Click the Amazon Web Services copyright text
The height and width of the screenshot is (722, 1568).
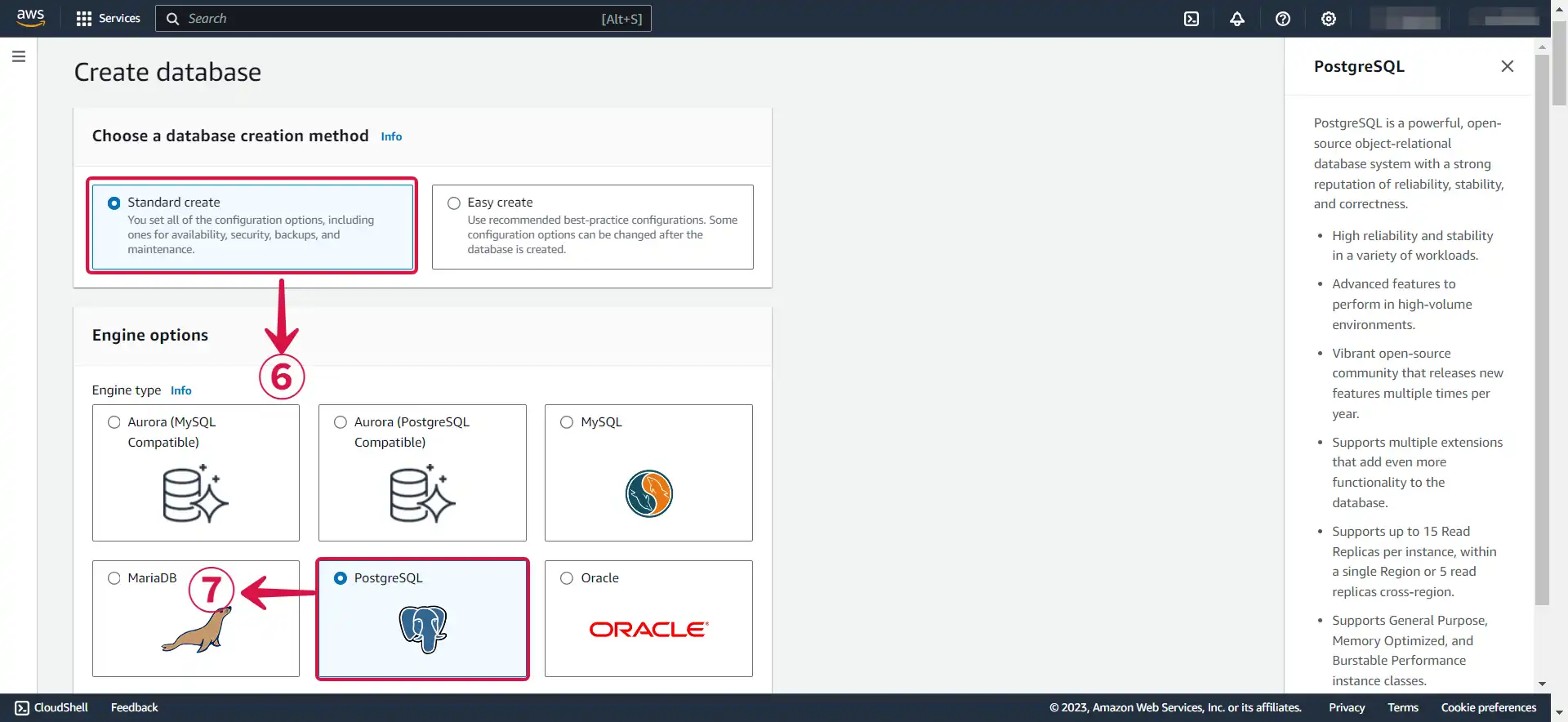click(1175, 707)
